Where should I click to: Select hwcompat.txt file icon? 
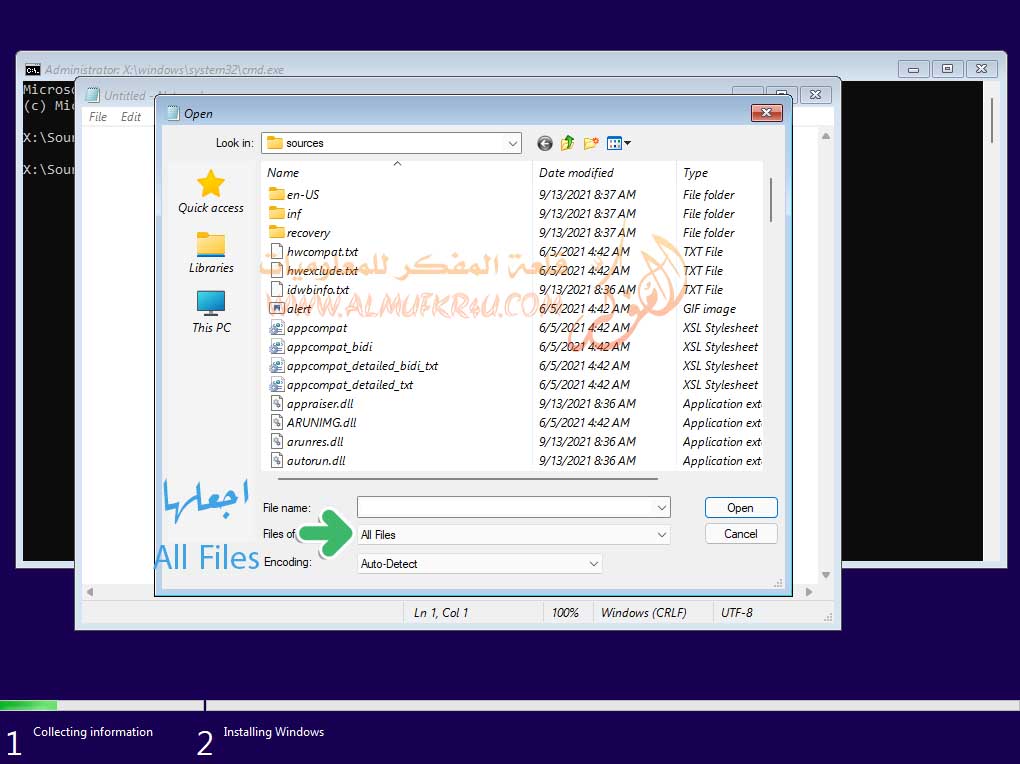coord(276,251)
